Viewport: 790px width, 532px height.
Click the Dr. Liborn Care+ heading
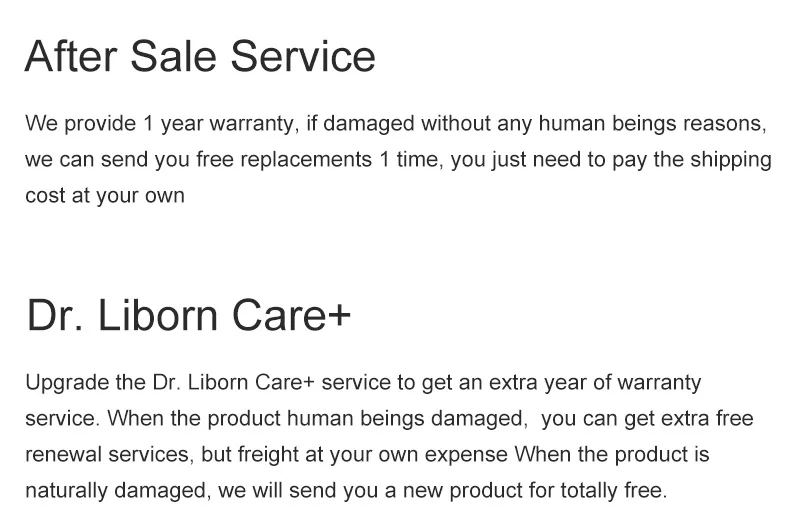[188, 315]
